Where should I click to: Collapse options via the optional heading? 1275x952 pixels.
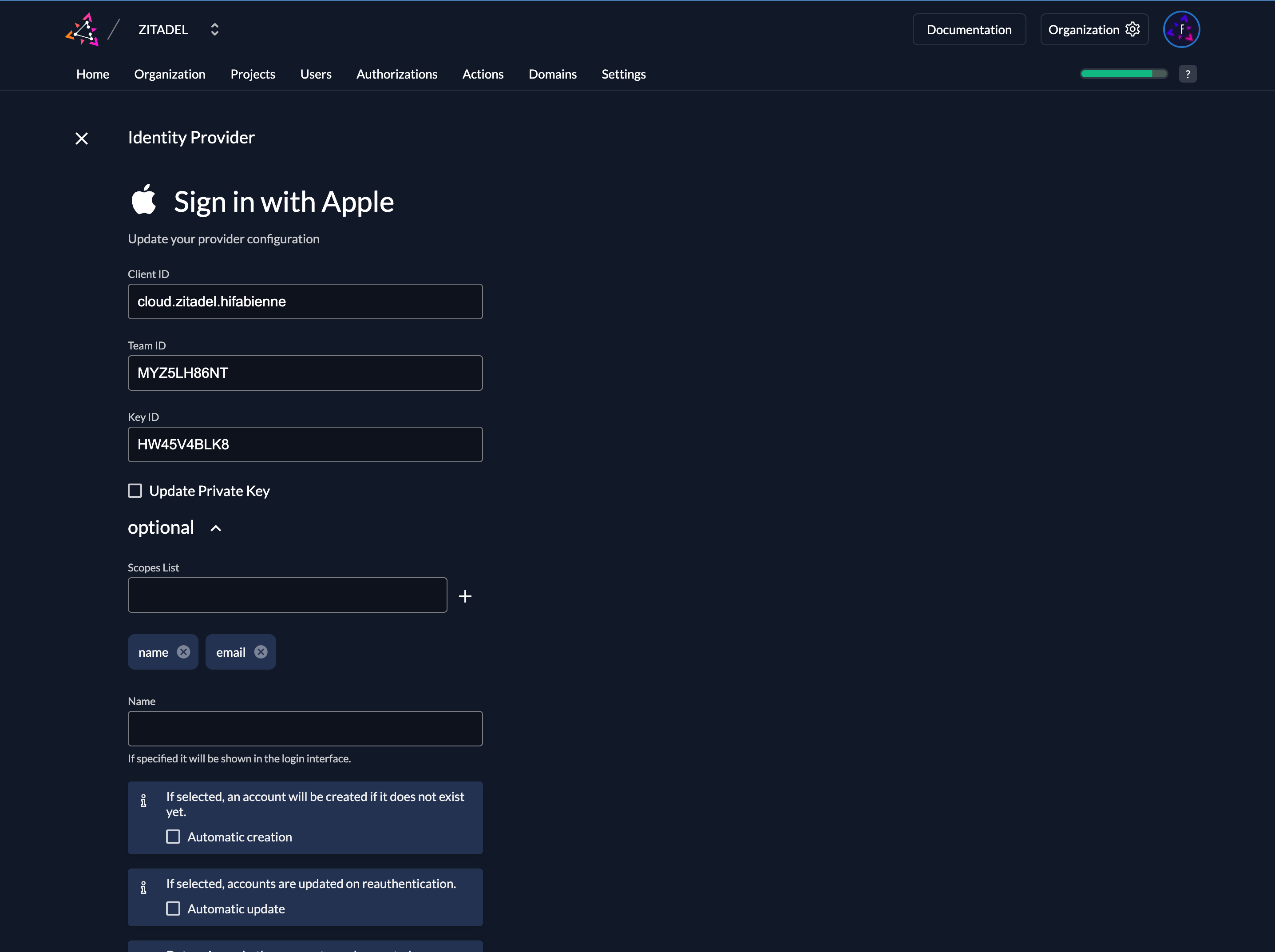[161, 528]
